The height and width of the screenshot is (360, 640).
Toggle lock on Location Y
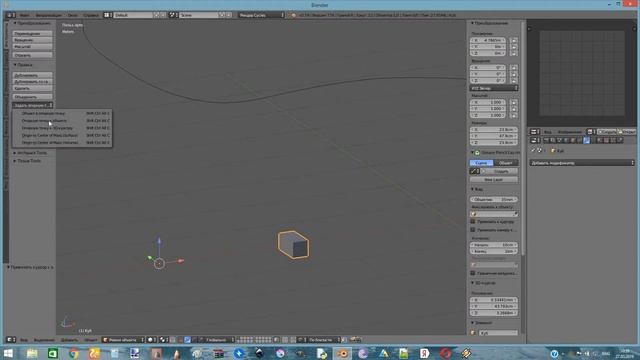tap(514, 47)
